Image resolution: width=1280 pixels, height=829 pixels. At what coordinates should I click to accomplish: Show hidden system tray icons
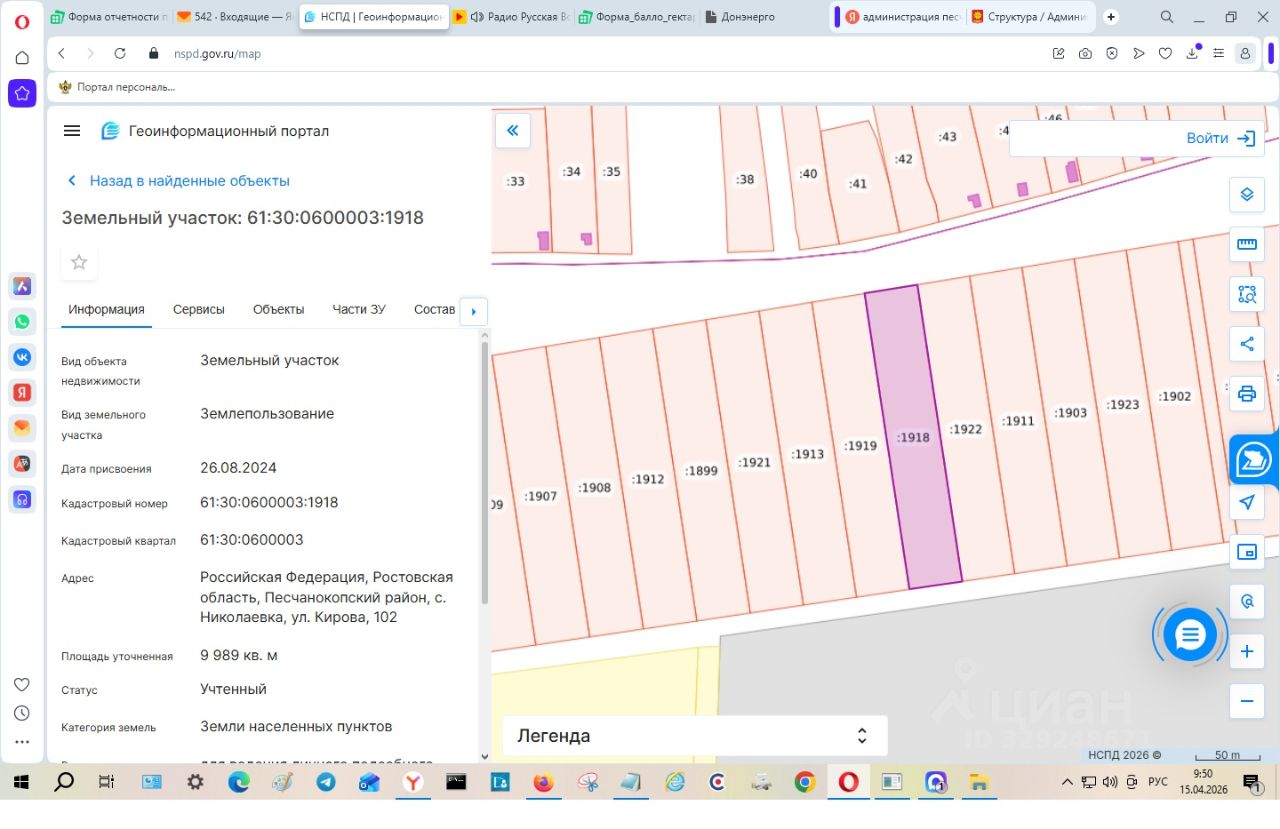pyautogui.click(x=1067, y=782)
